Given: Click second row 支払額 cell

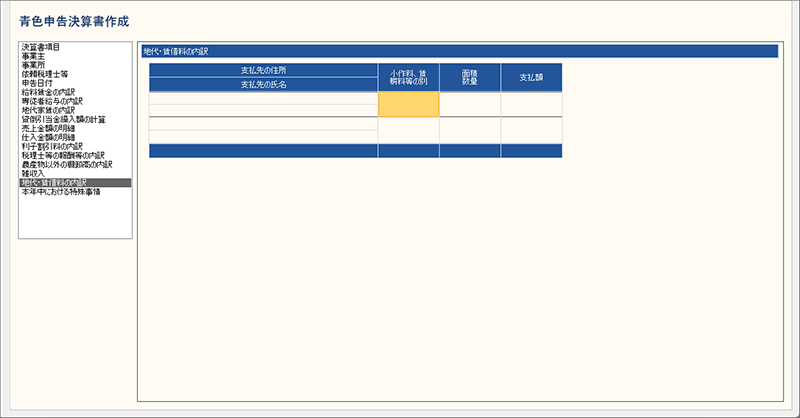Looking at the screenshot, I should (531, 131).
